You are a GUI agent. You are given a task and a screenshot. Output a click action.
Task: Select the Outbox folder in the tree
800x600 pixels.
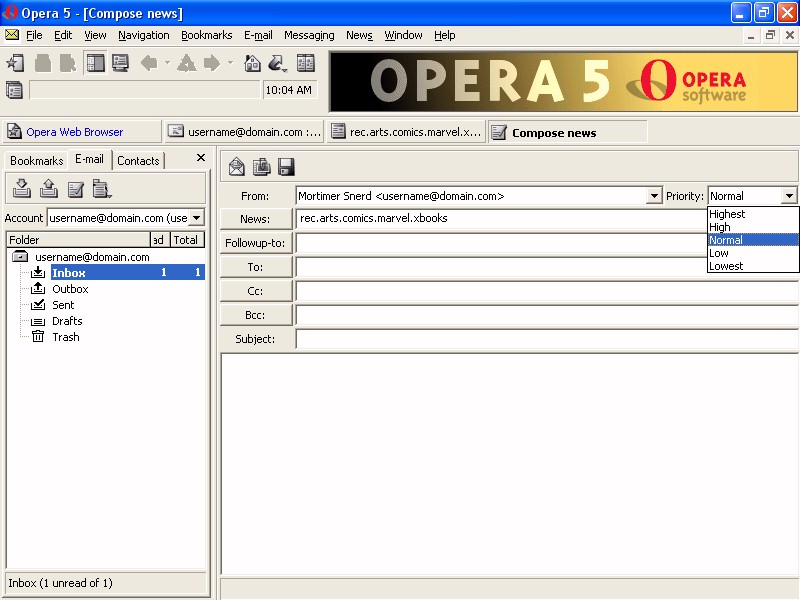coord(70,289)
